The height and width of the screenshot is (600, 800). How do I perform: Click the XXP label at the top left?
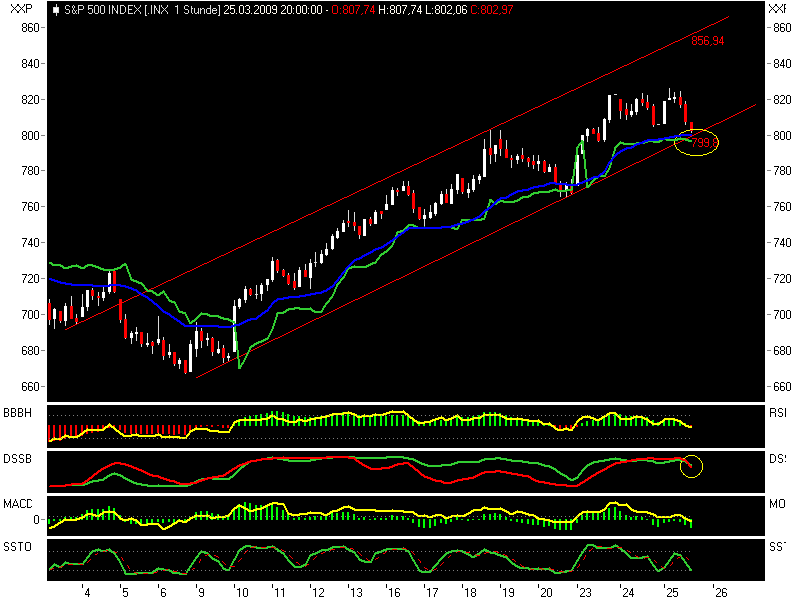(x=21, y=8)
